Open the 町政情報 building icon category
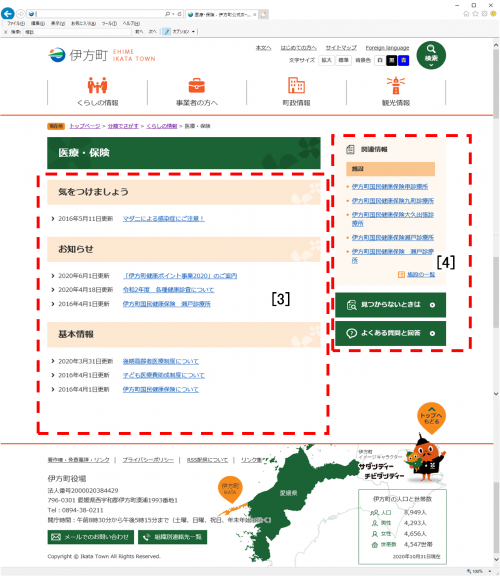Viewport: 500px width, 576px height. pos(296,92)
